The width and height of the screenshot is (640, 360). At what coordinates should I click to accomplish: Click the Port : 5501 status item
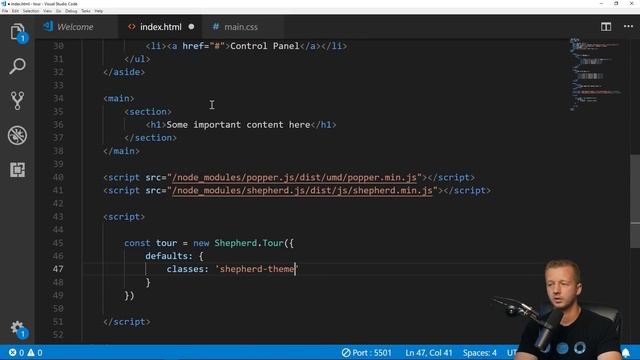367,353
